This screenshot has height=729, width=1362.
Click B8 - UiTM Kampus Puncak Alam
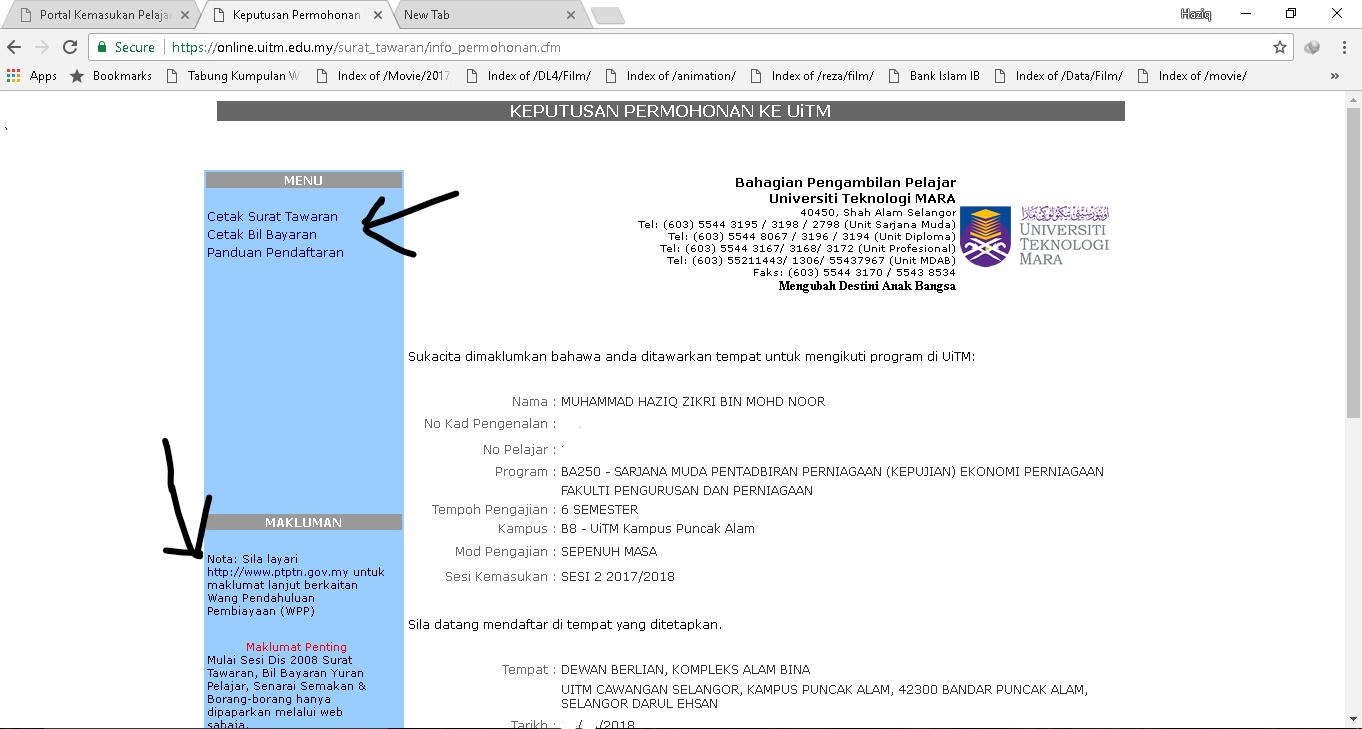[658, 529]
